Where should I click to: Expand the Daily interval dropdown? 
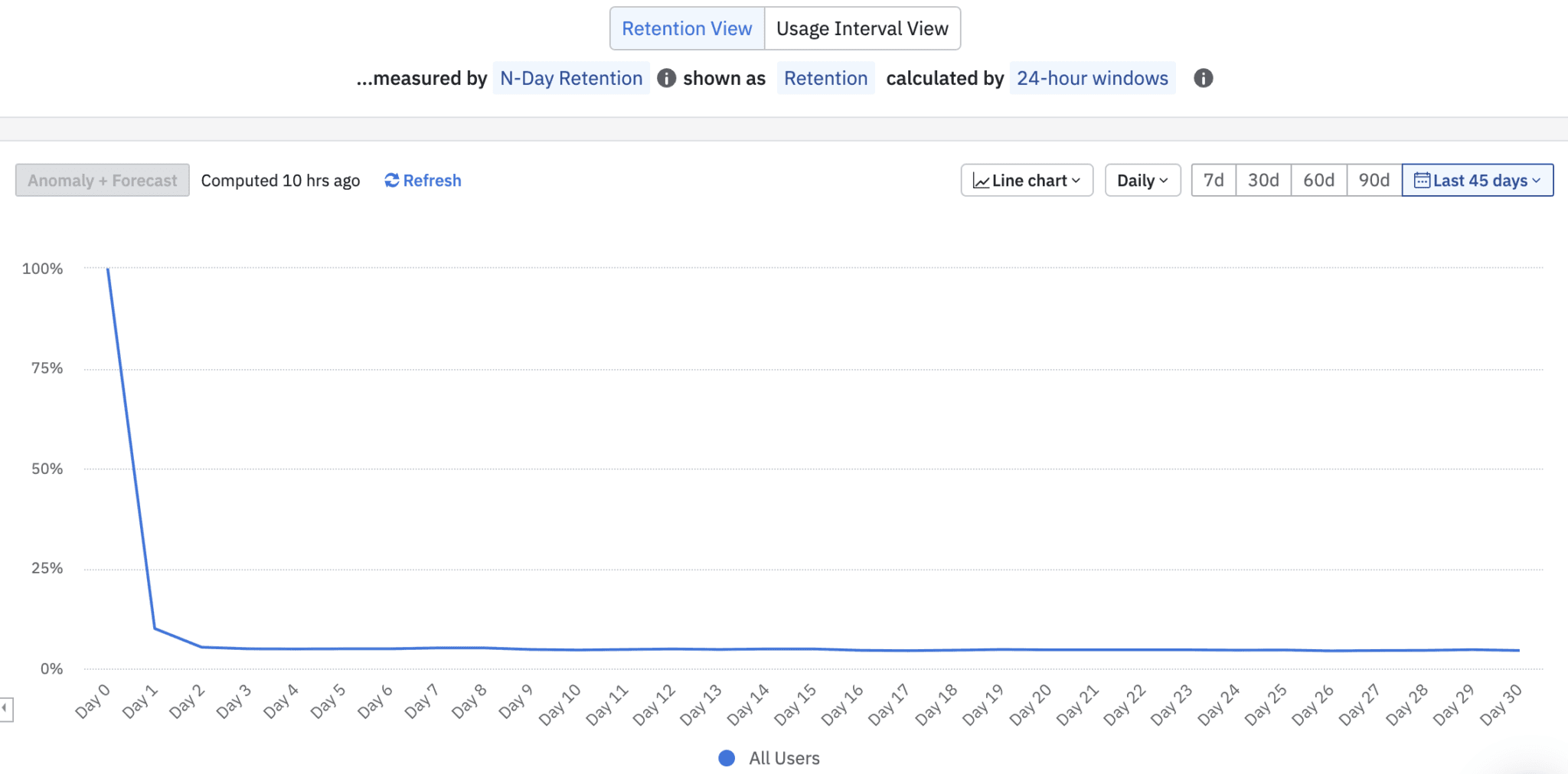1142,181
